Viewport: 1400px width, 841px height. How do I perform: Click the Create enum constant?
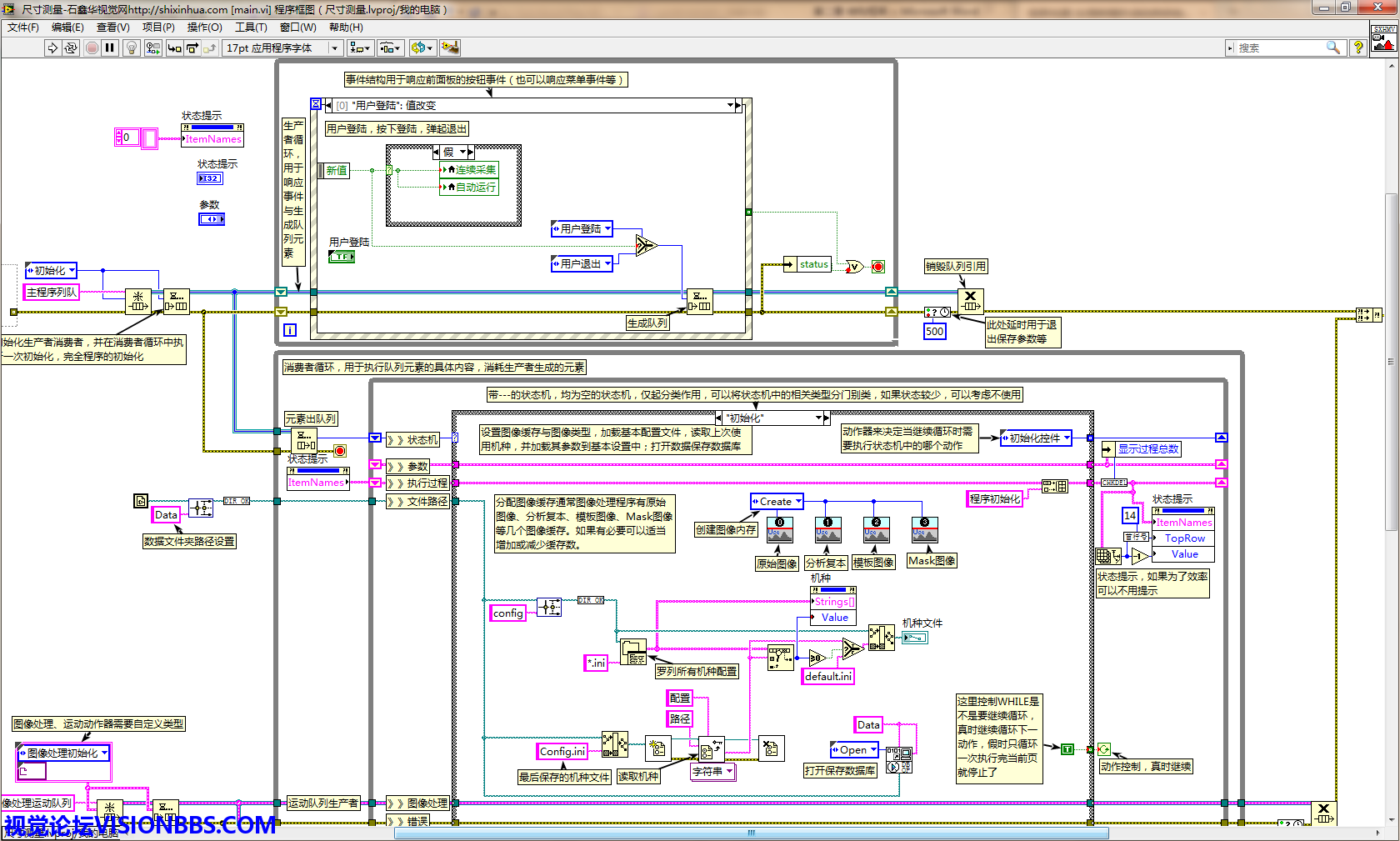(777, 501)
